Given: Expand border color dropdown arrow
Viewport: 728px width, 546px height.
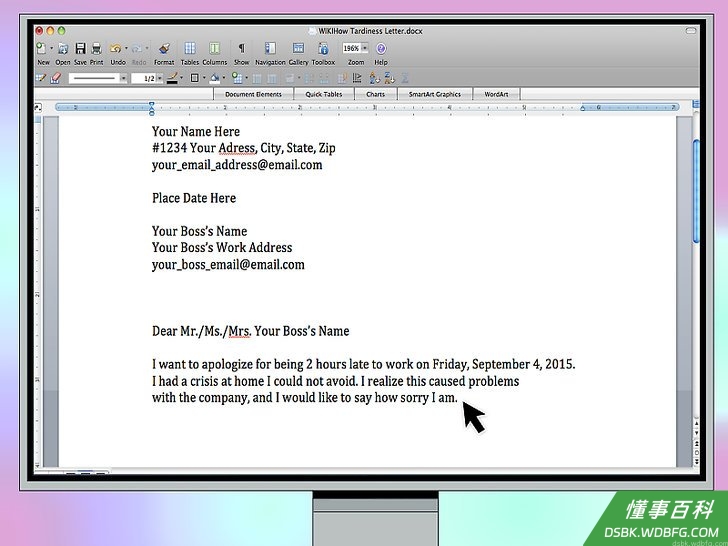Looking at the screenshot, I should pyautogui.click(x=181, y=78).
